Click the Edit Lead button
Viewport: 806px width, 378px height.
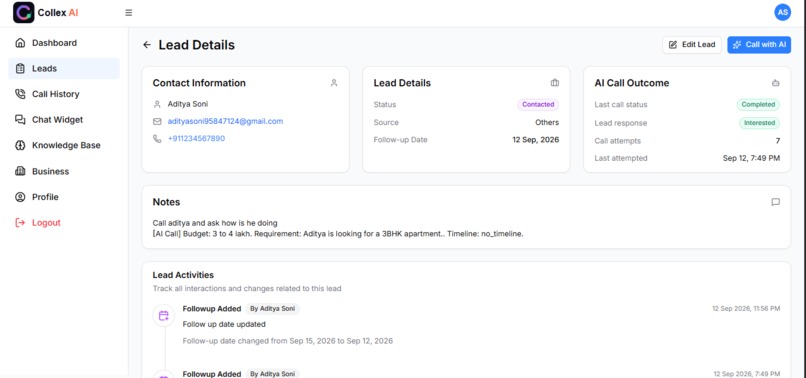point(692,45)
